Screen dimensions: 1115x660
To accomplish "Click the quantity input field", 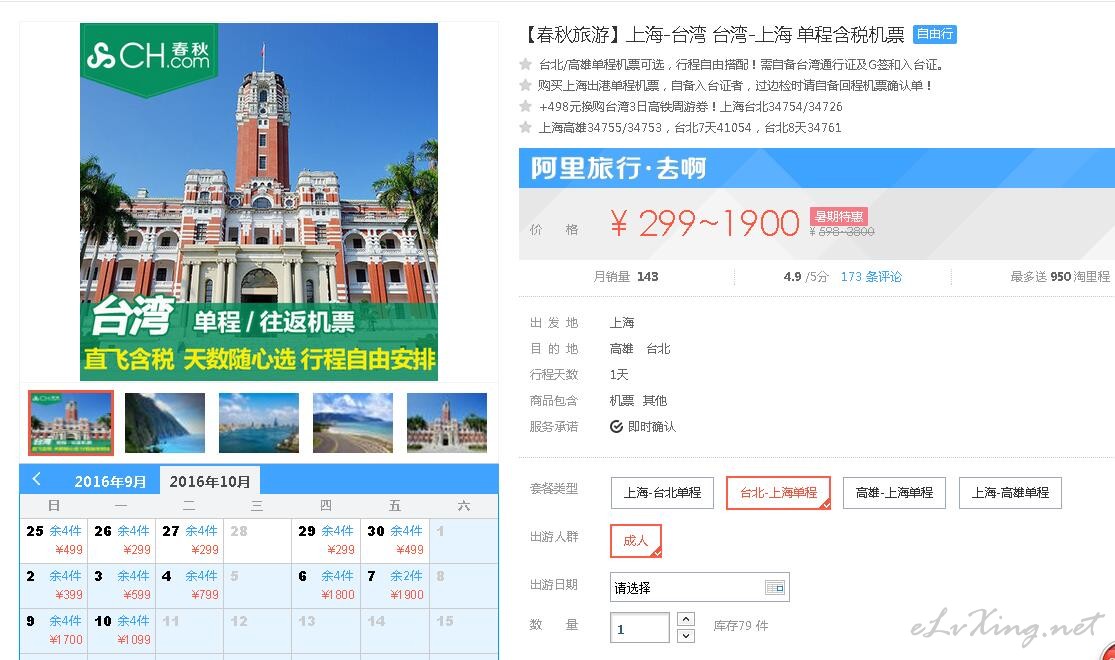I will (x=639, y=627).
